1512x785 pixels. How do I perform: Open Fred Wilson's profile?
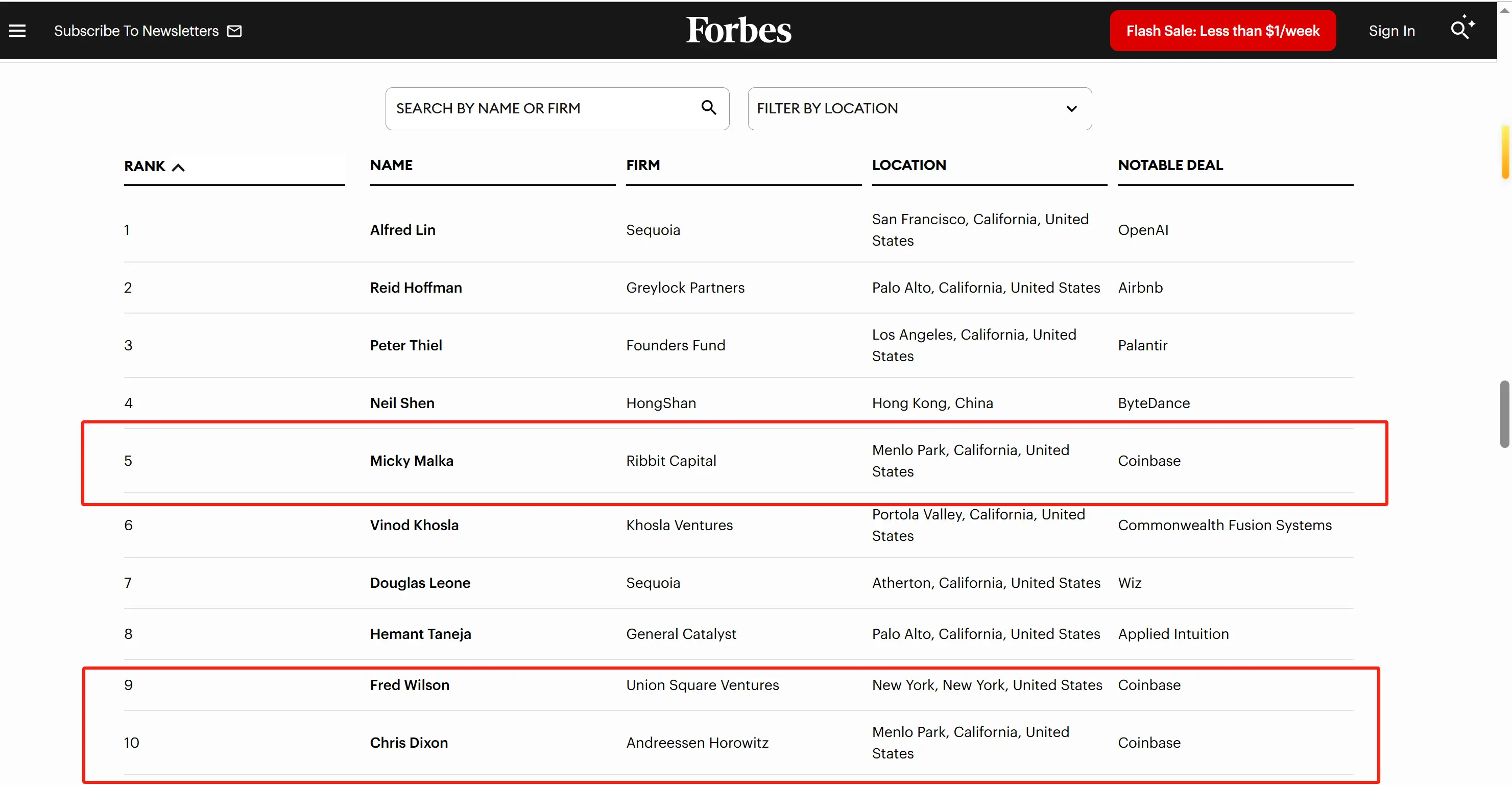pyautogui.click(x=409, y=685)
